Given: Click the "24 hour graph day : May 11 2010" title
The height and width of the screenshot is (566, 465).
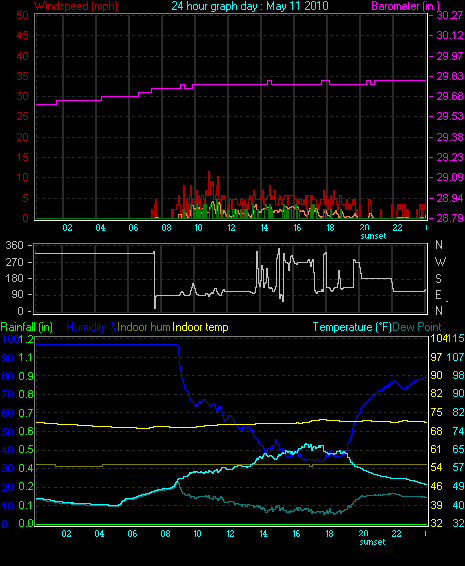Looking at the screenshot, I should pos(250,6).
